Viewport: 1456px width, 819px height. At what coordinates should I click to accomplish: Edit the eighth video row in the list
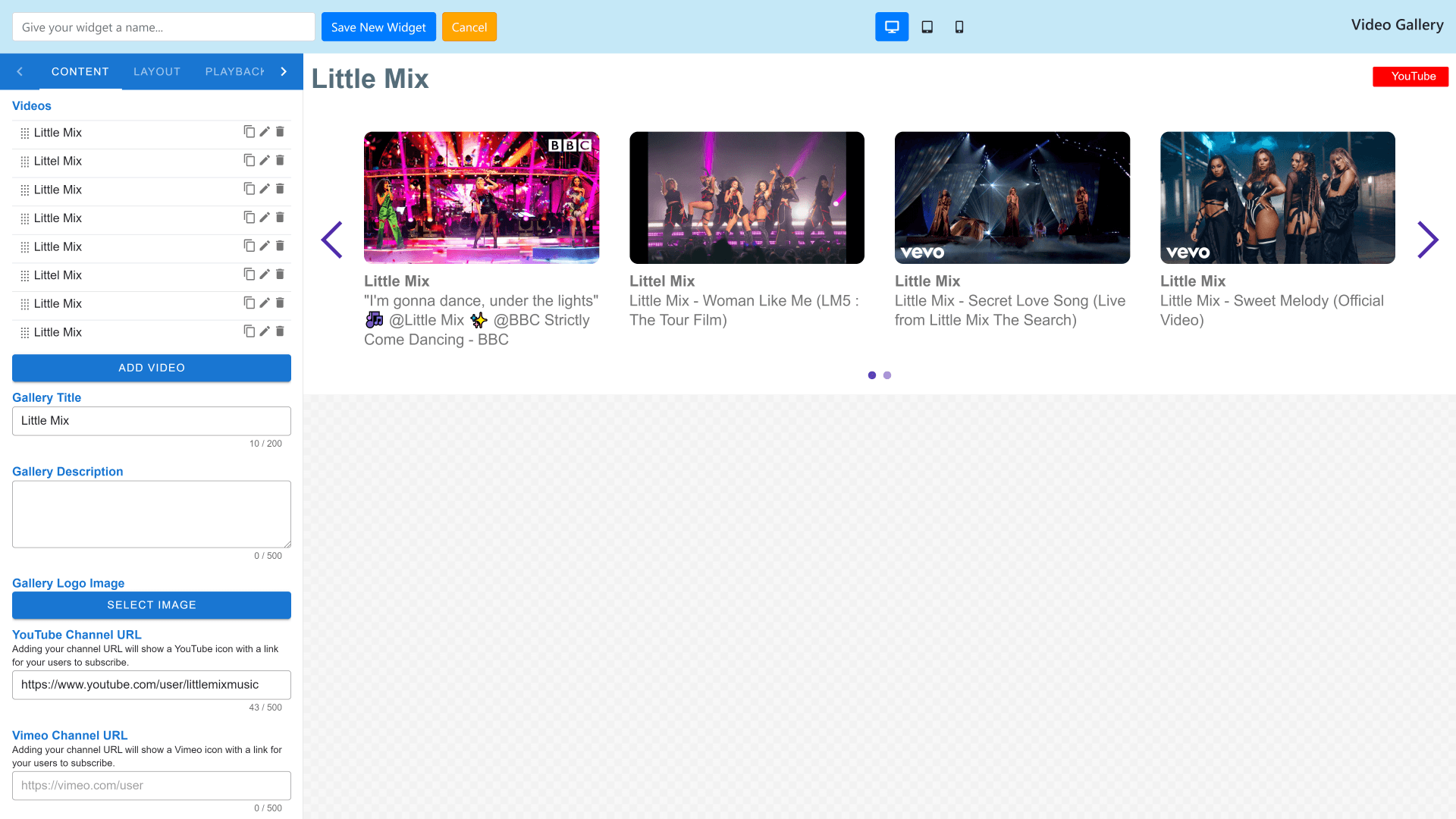tap(265, 331)
